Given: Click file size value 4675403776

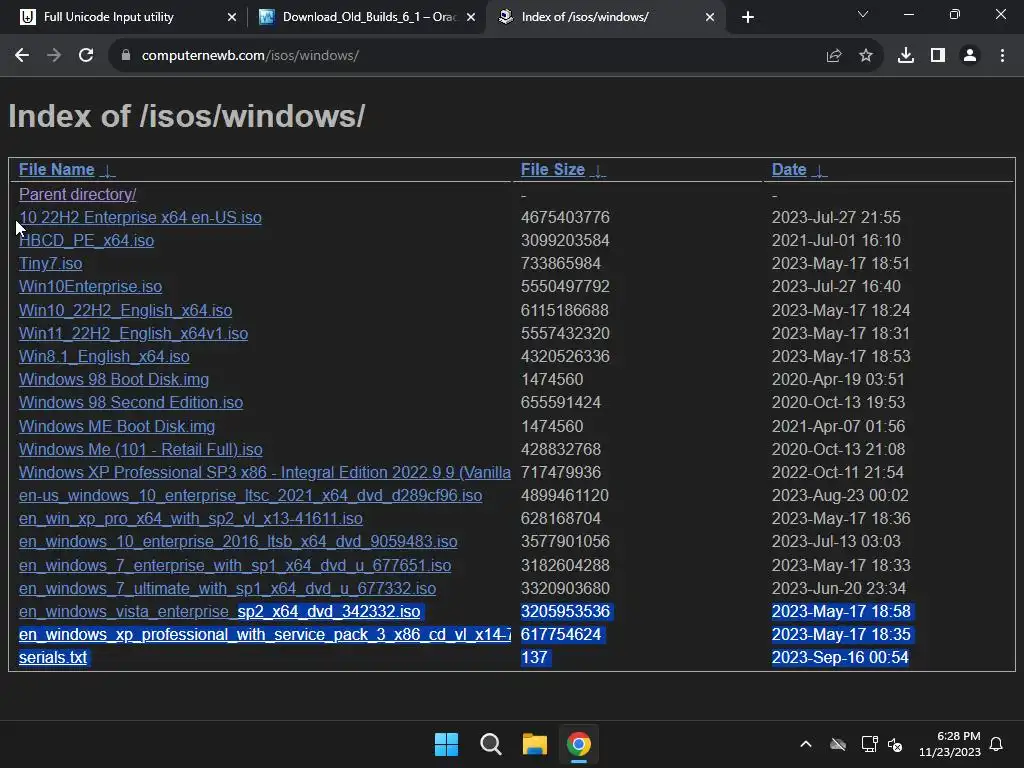Looking at the screenshot, I should tap(565, 217).
